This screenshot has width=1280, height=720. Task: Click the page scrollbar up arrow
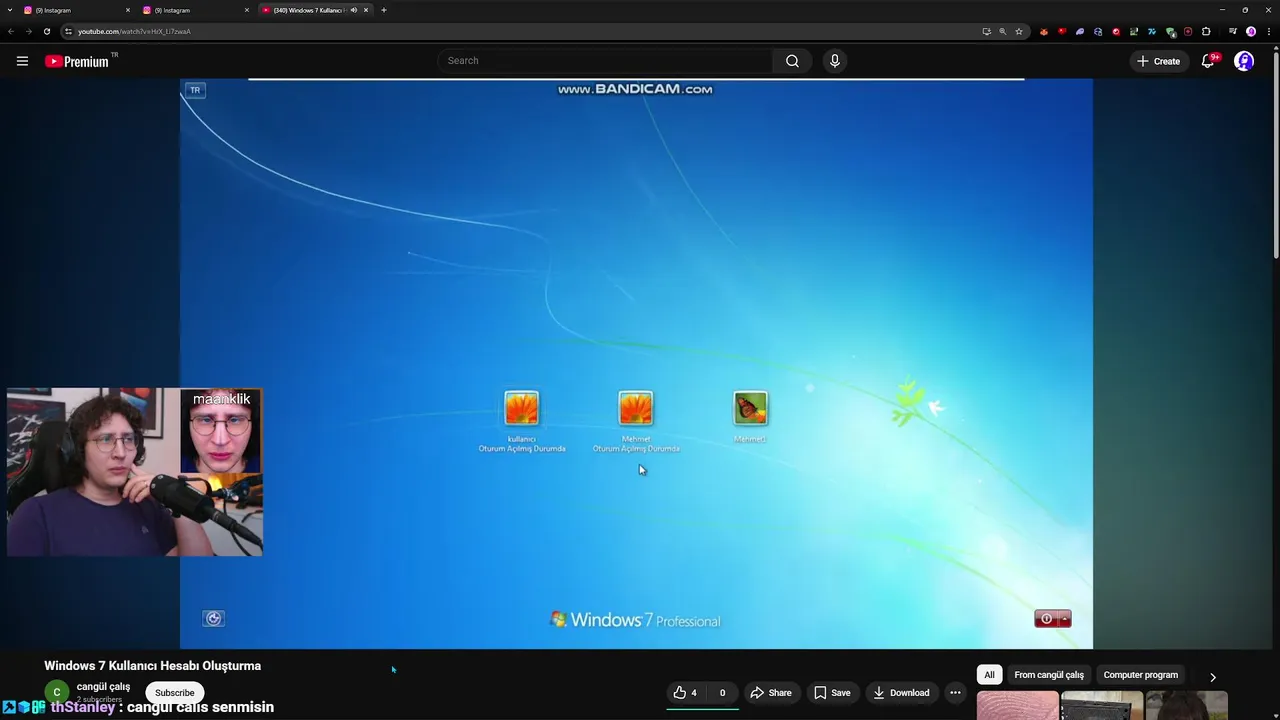coord(1275,48)
